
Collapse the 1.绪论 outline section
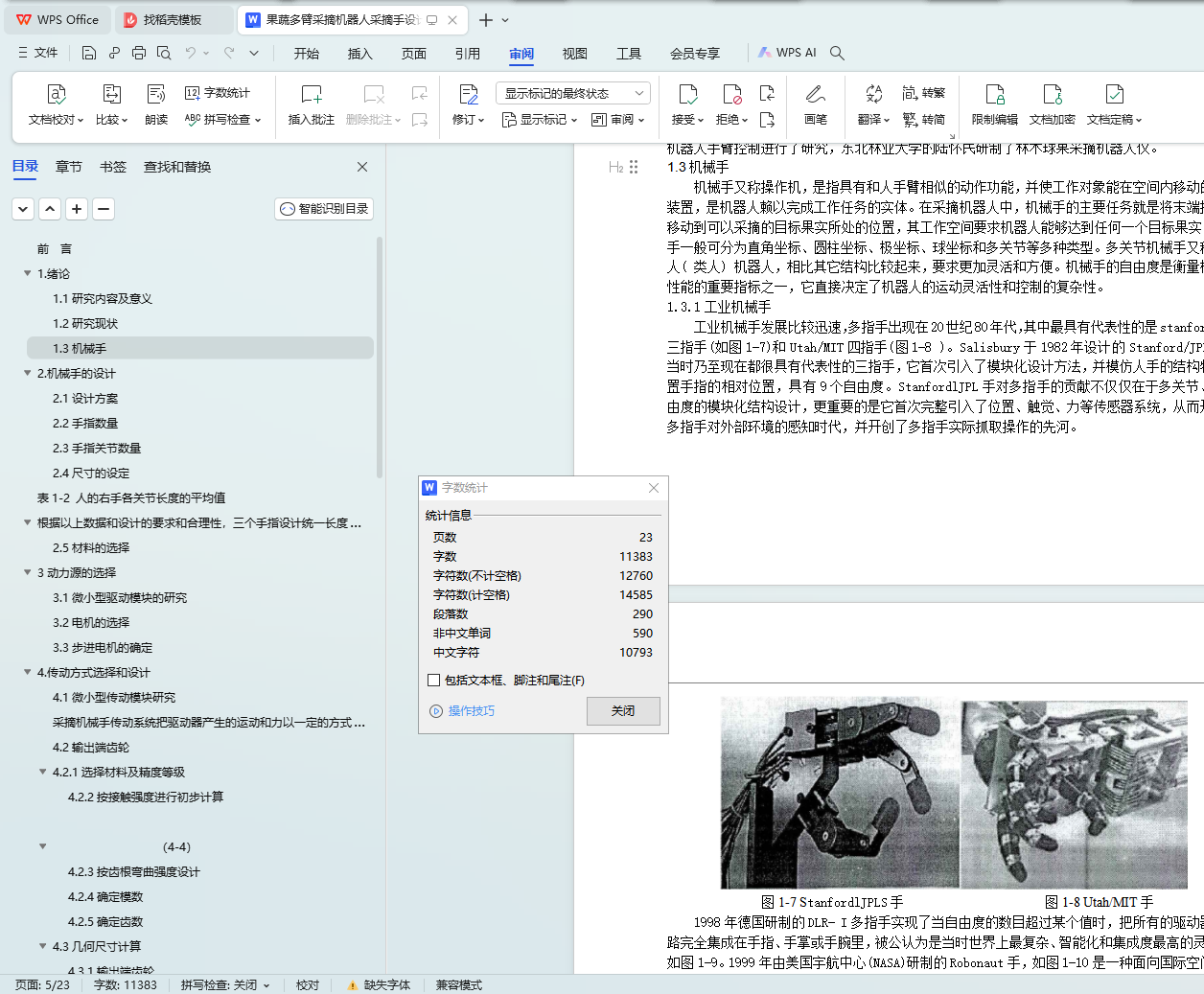[x=27, y=273]
